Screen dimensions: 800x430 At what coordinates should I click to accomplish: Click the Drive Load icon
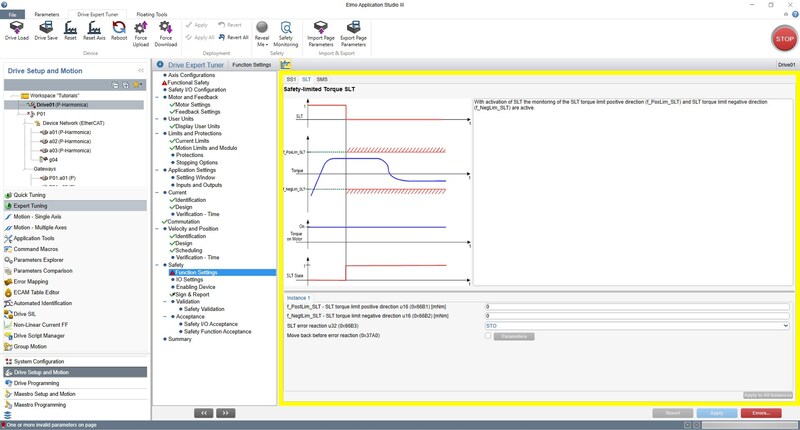17,29
